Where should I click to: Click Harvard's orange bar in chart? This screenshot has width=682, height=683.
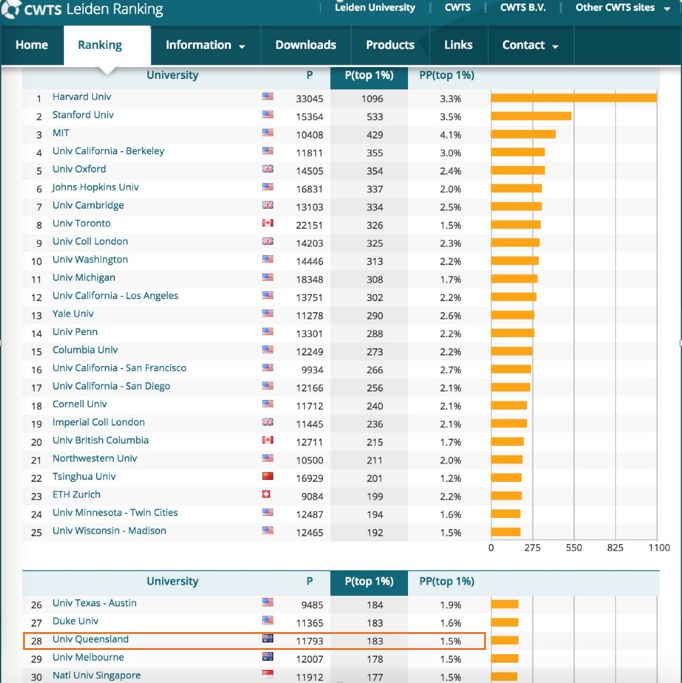tap(574, 98)
